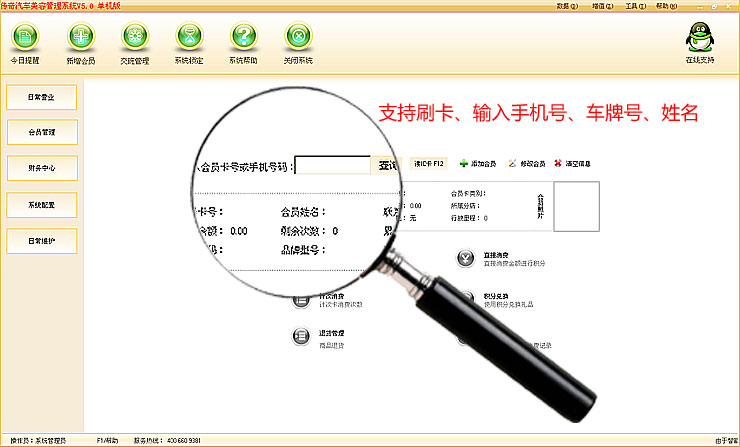Open the 帮助 menu
The height and width of the screenshot is (447, 740).
[x=666, y=6]
